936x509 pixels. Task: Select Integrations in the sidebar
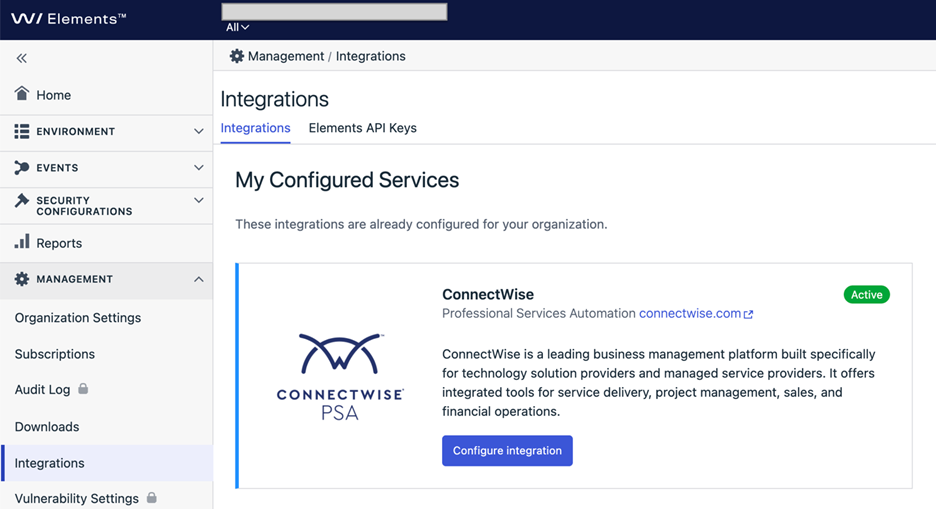[106, 463]
